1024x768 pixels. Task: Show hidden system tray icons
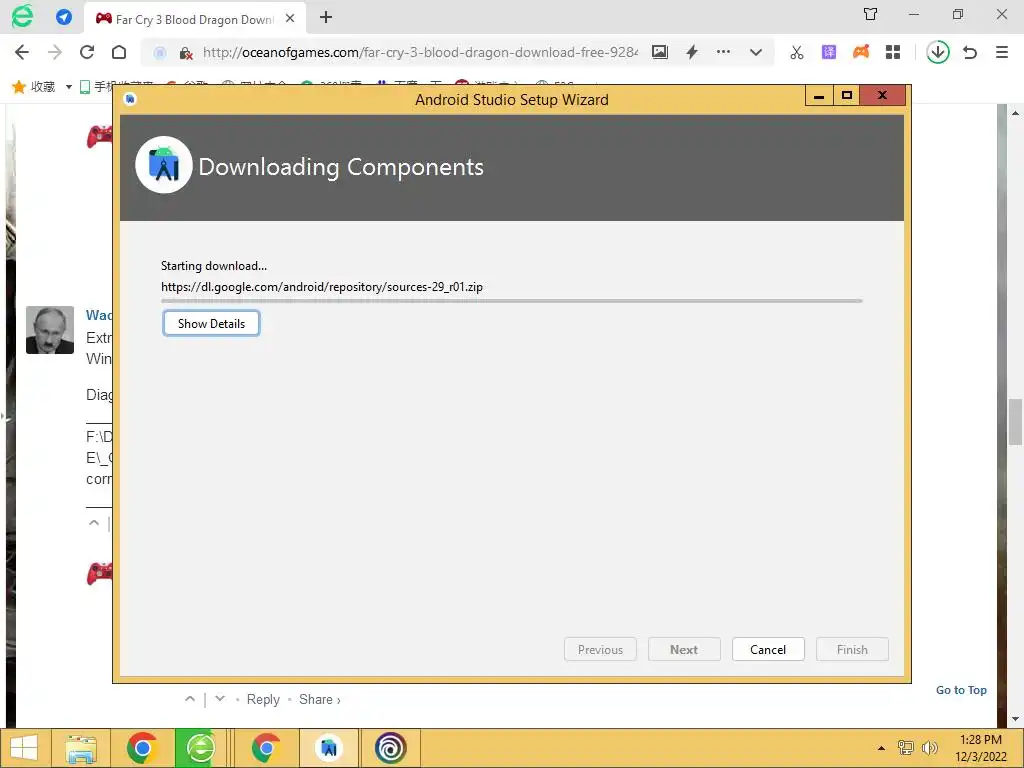881,748
